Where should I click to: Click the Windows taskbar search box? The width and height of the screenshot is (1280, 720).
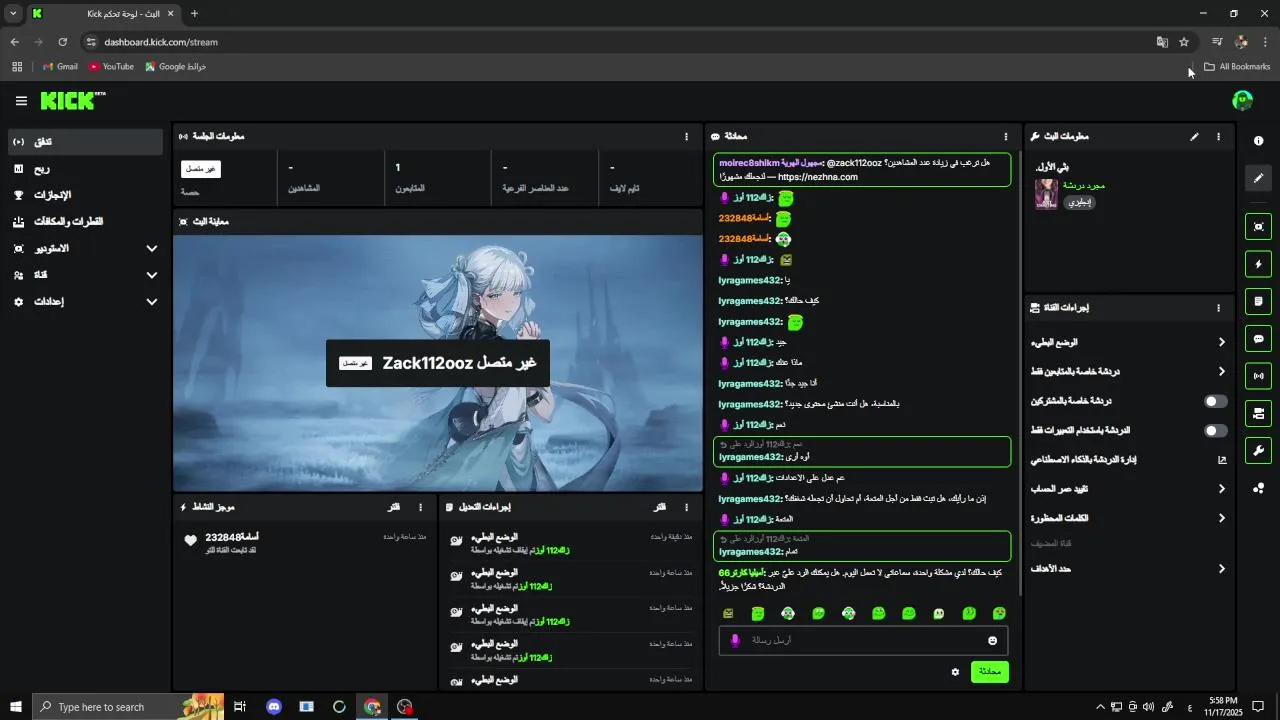coord(128,707)
